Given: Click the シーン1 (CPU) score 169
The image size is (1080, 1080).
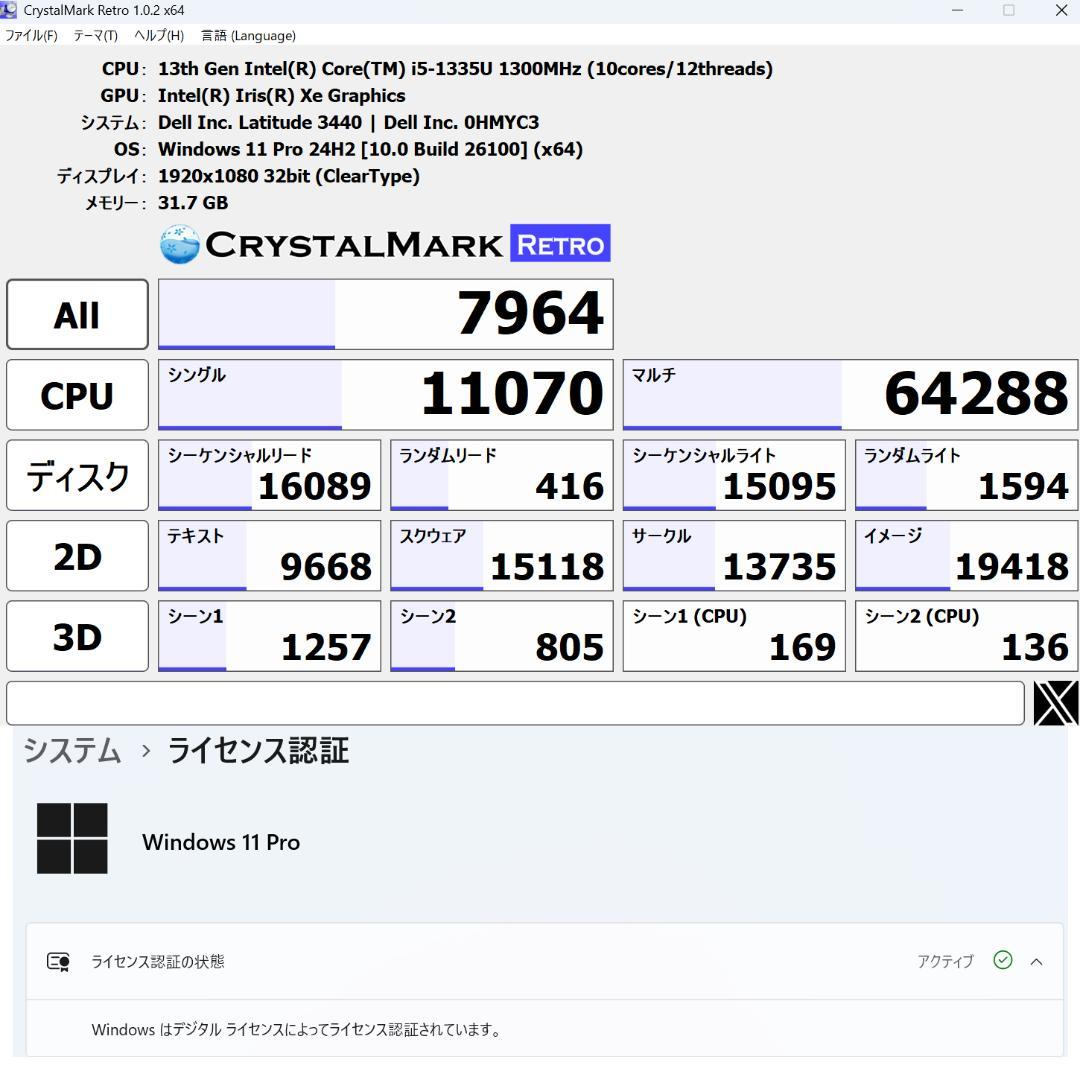Looking at the screenshot, I should click(734, 636).
